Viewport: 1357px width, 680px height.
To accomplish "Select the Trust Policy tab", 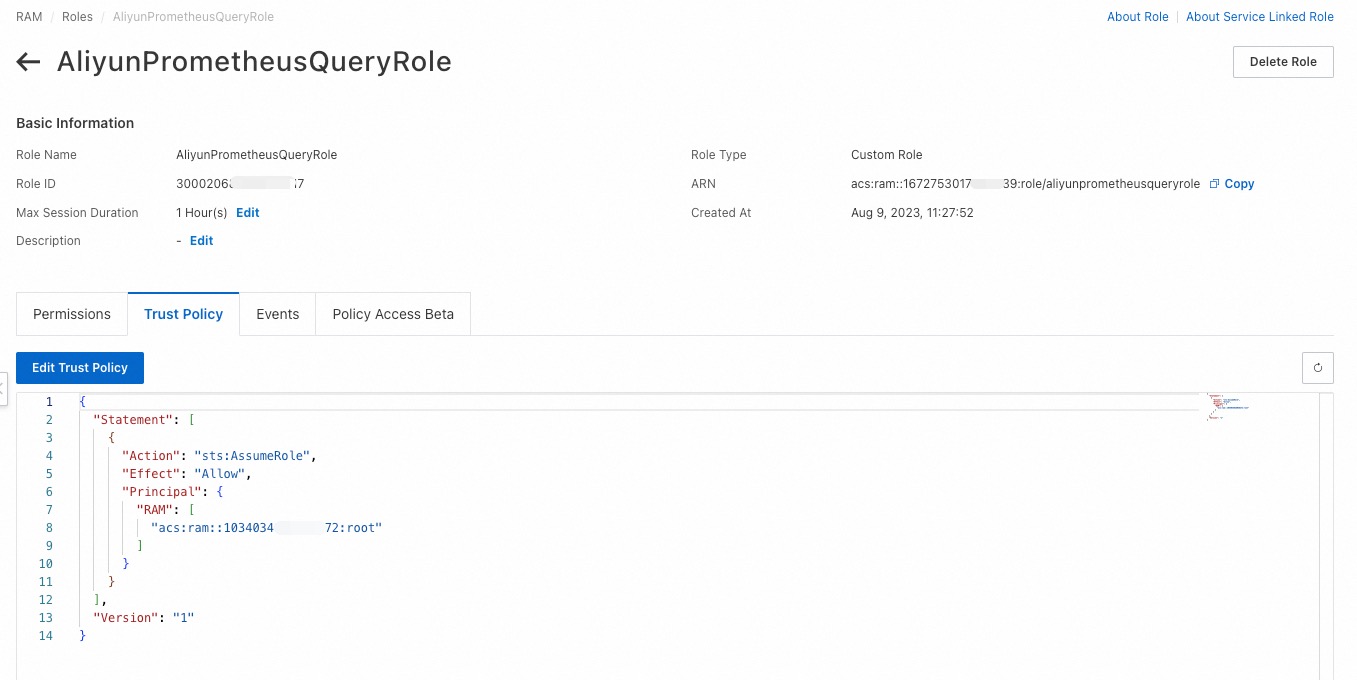I will coord(183,314).
